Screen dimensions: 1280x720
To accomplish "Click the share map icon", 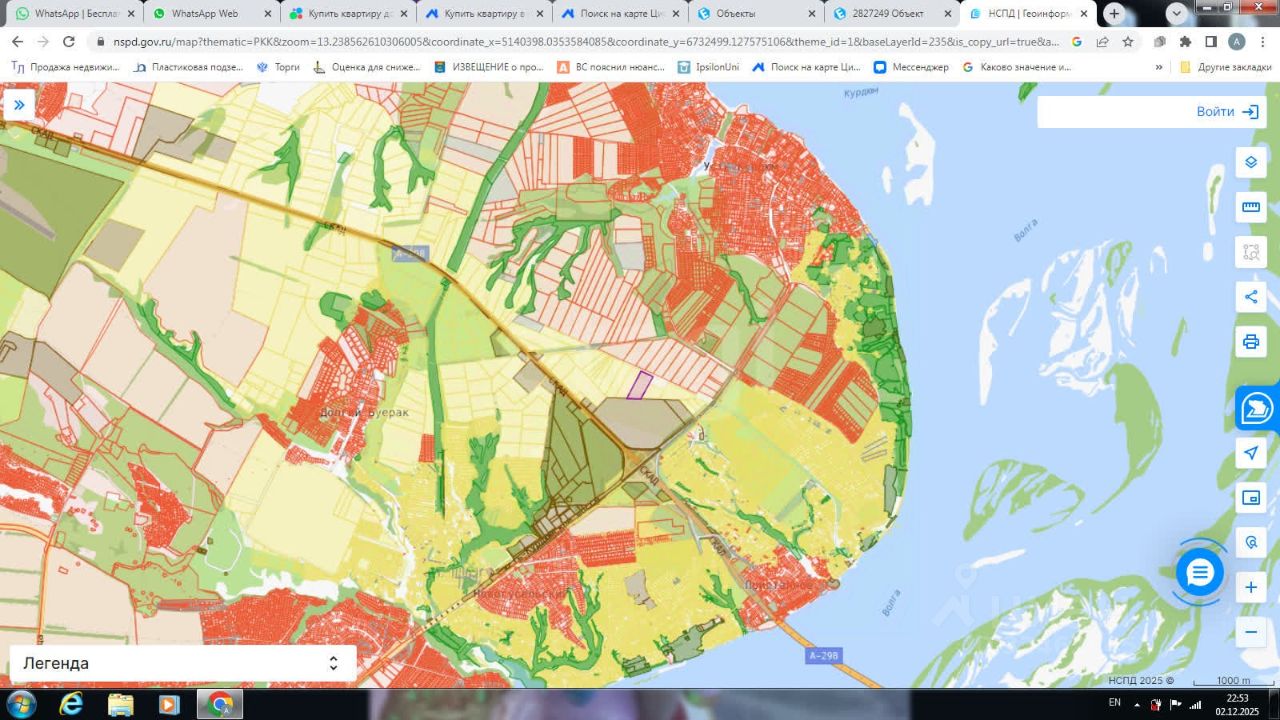I will pyautogui.click(x=1250, y=296).
